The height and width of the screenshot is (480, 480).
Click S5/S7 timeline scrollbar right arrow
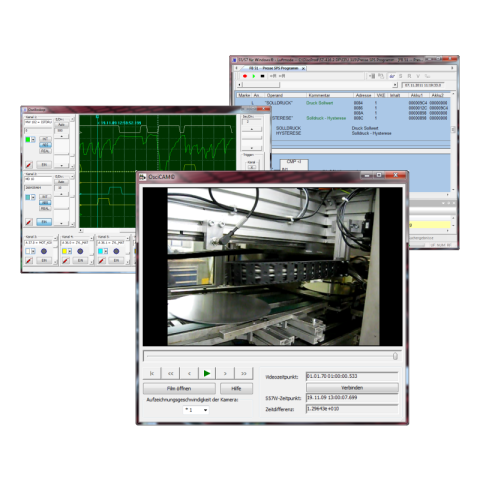395,85
